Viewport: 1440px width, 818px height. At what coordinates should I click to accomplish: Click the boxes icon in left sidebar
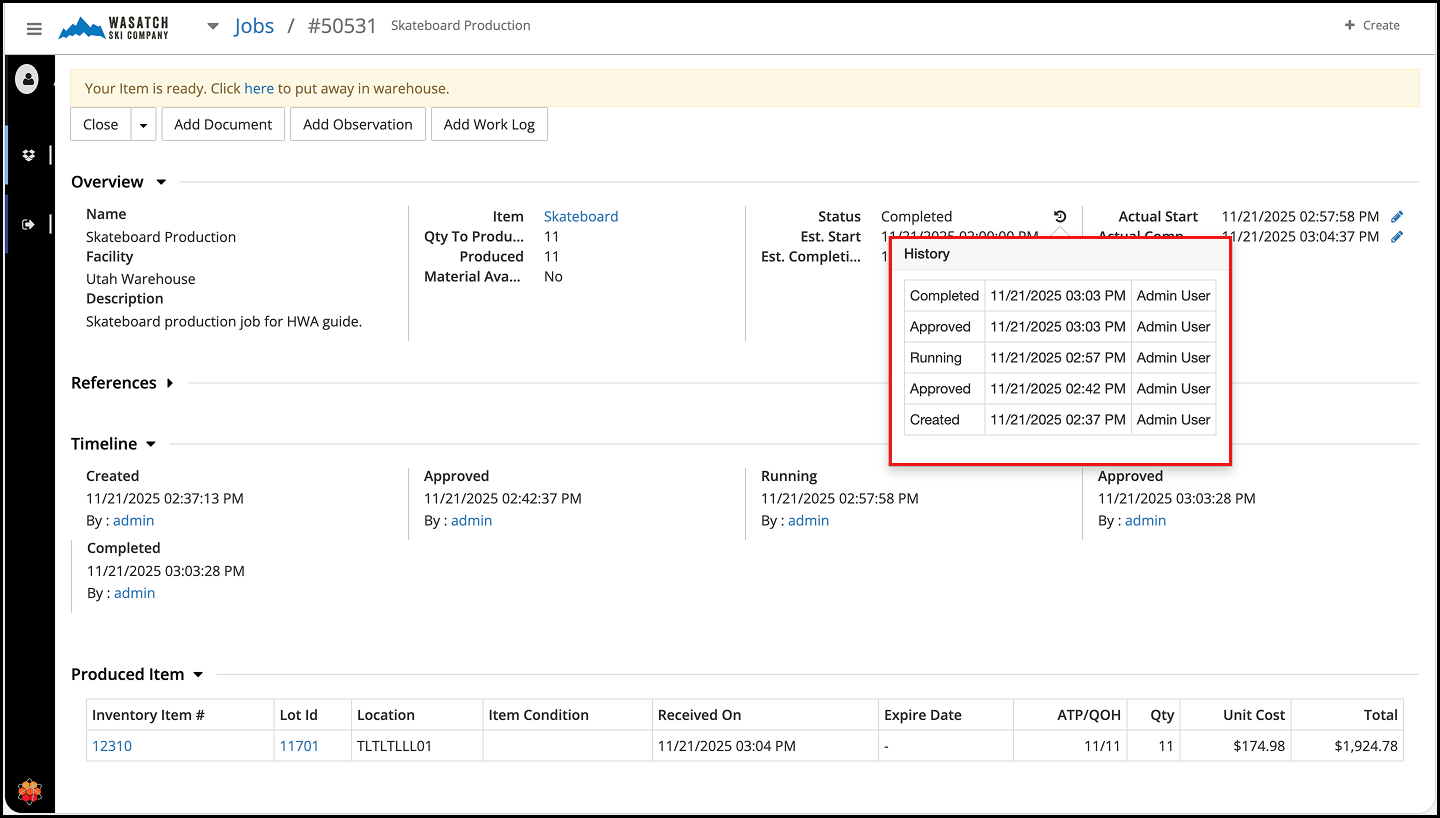(x=28, y=155)
